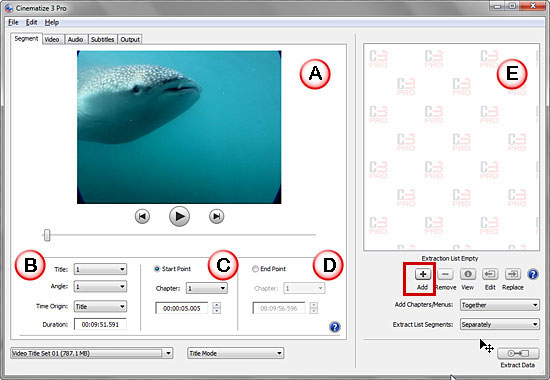Click the View extraction item button
The width and height of the screenshot is (550, 380).
[468, 274]
